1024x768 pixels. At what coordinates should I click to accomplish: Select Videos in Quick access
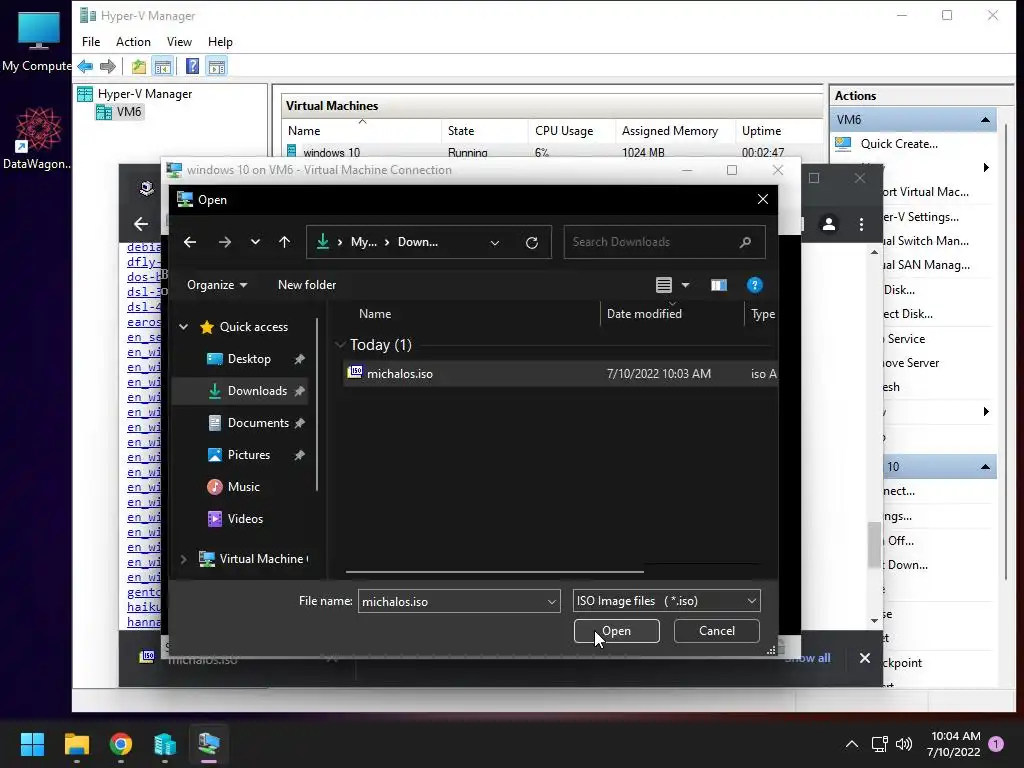pyautogui.click(x=245, y=519)
